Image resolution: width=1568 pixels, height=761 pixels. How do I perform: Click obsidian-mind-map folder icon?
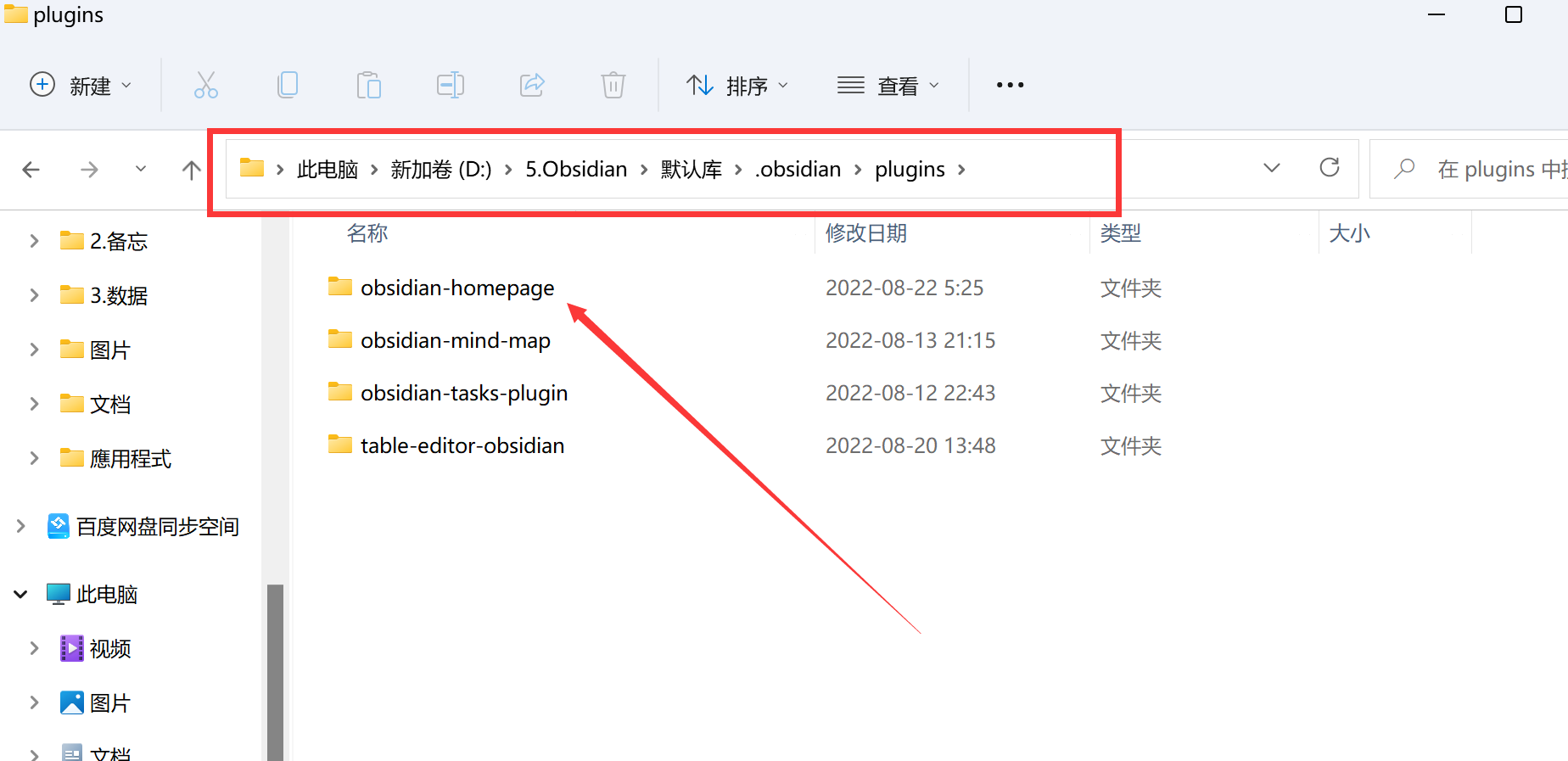340,339
